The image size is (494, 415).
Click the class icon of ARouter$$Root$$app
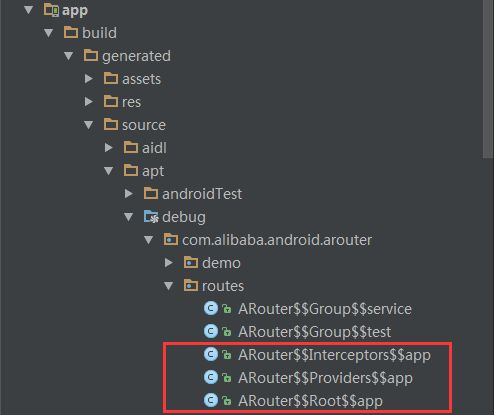pyautogui.click(x=211, y=400)
